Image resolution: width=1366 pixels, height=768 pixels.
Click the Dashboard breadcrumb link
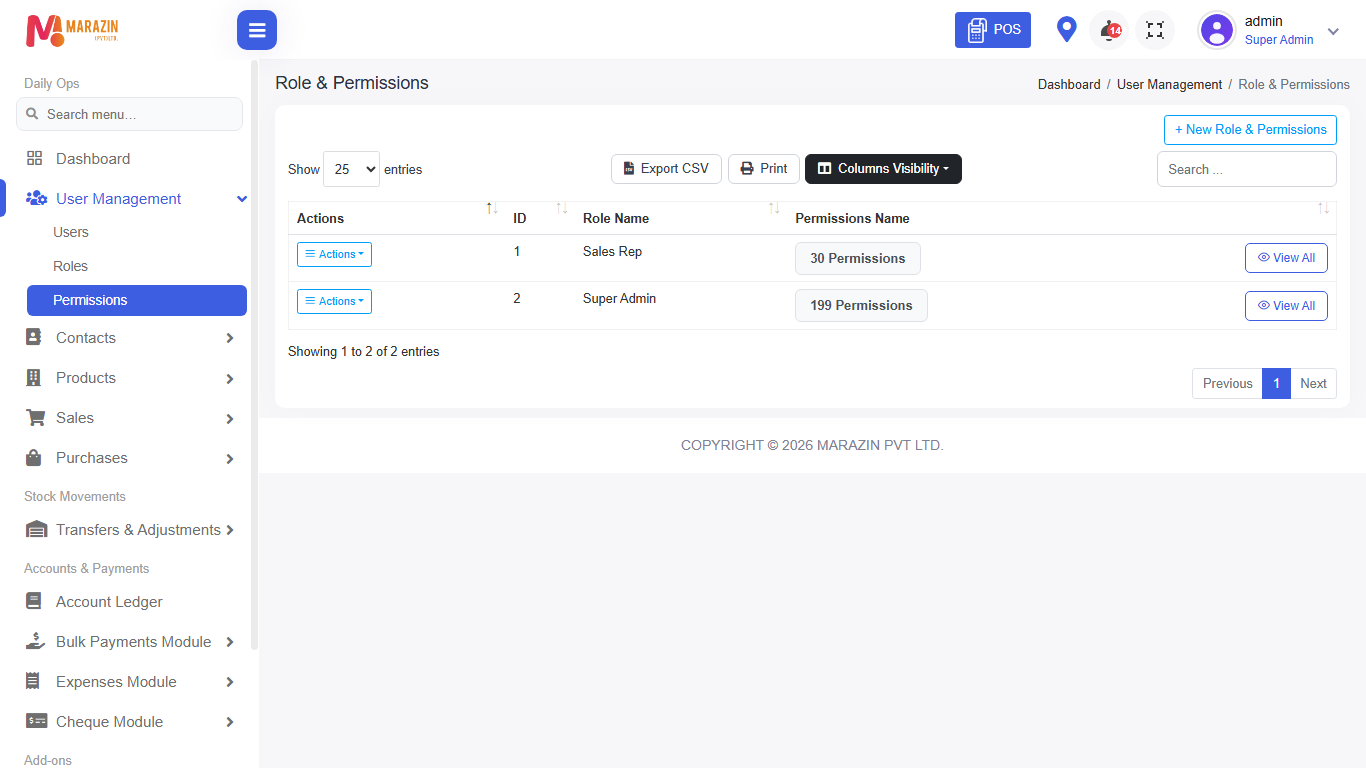click(x=1069, y=85)
